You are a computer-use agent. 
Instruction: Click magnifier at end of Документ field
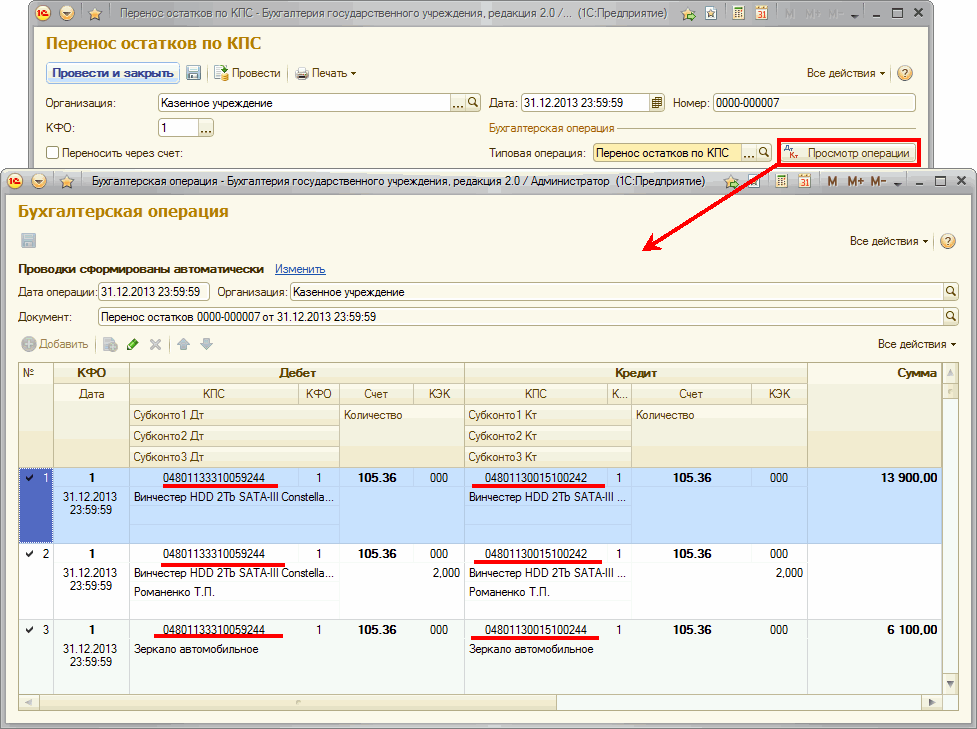(951, 316)
